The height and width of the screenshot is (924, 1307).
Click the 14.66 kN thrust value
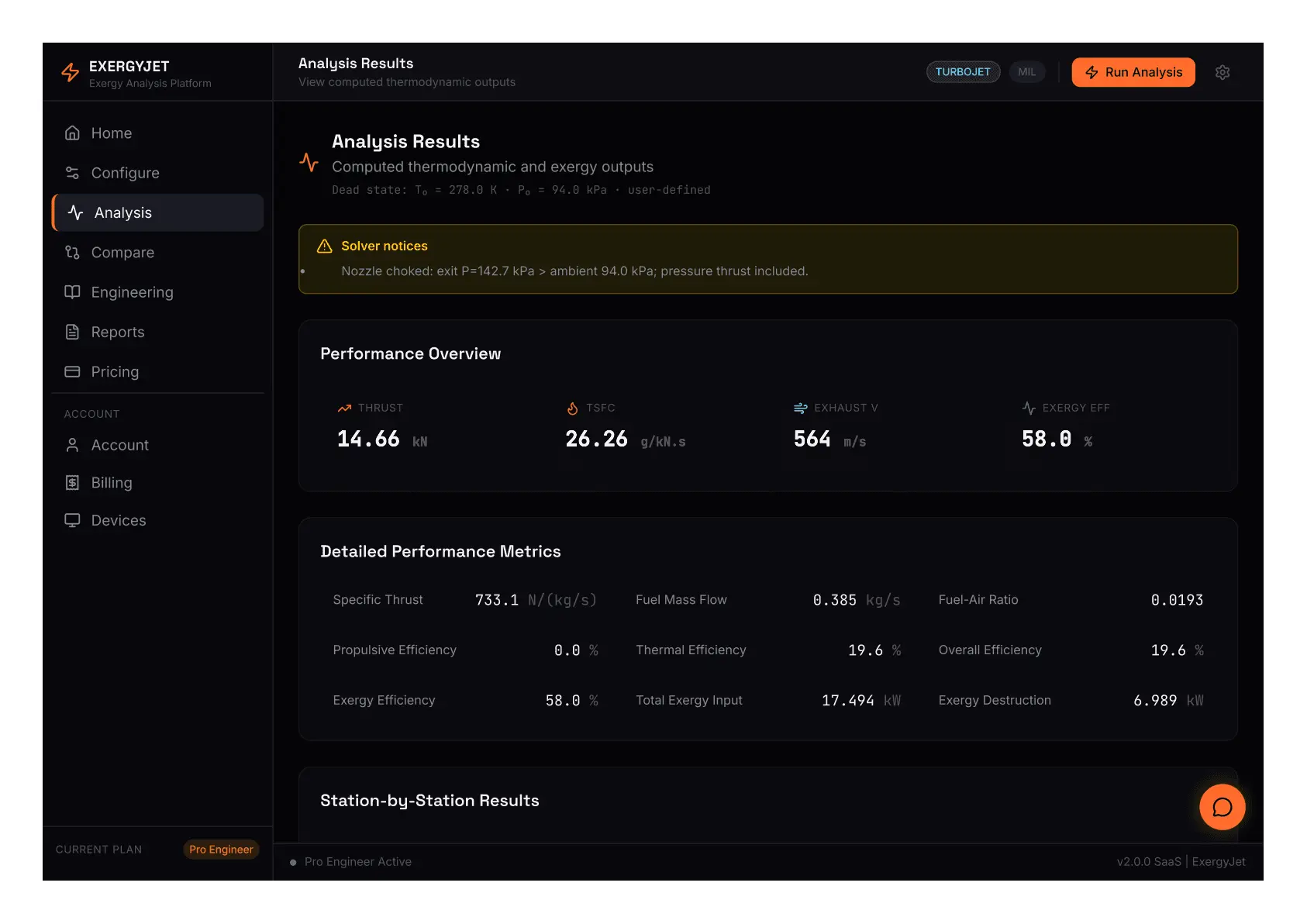pos(382,440)
